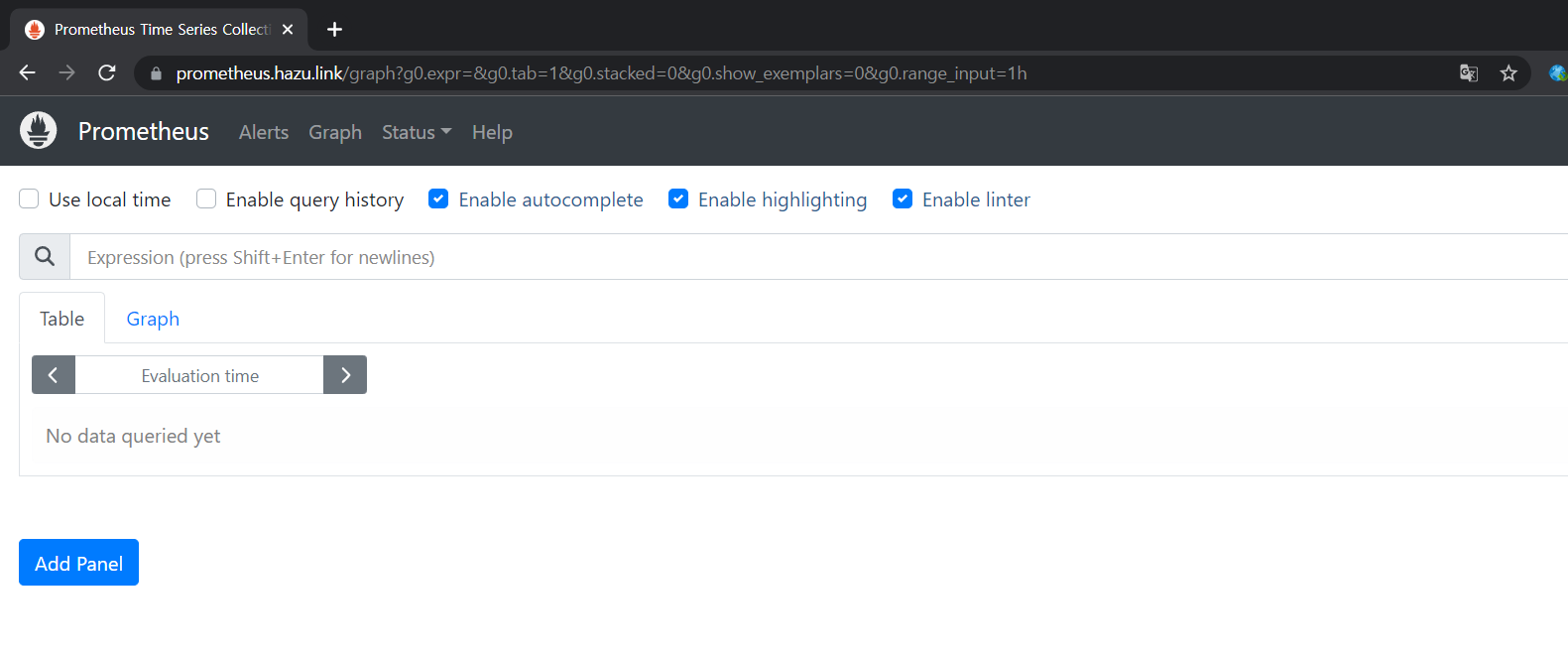Switch to the Graph panel tab
This screenshot has width=1568, height=661.
(153, 319)
